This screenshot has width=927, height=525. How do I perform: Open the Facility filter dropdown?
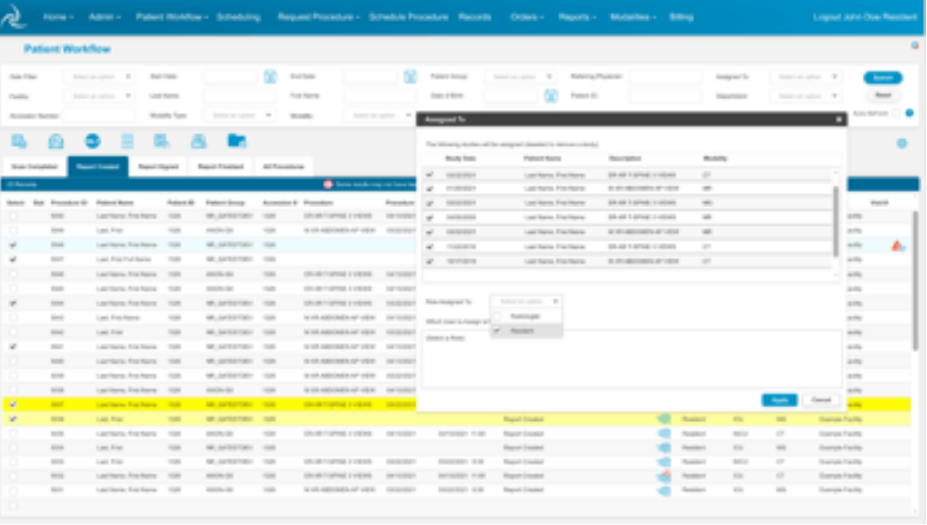tap(100, 96)
